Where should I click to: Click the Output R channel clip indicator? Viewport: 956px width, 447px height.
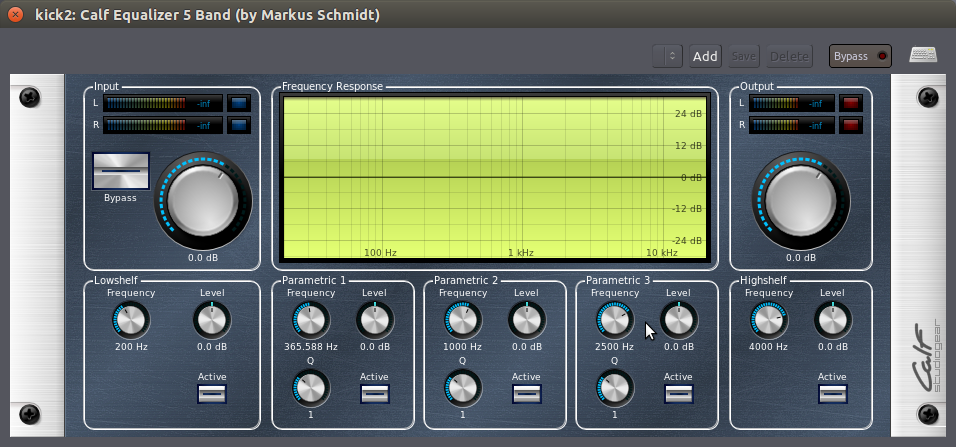(x=851, y=126)
